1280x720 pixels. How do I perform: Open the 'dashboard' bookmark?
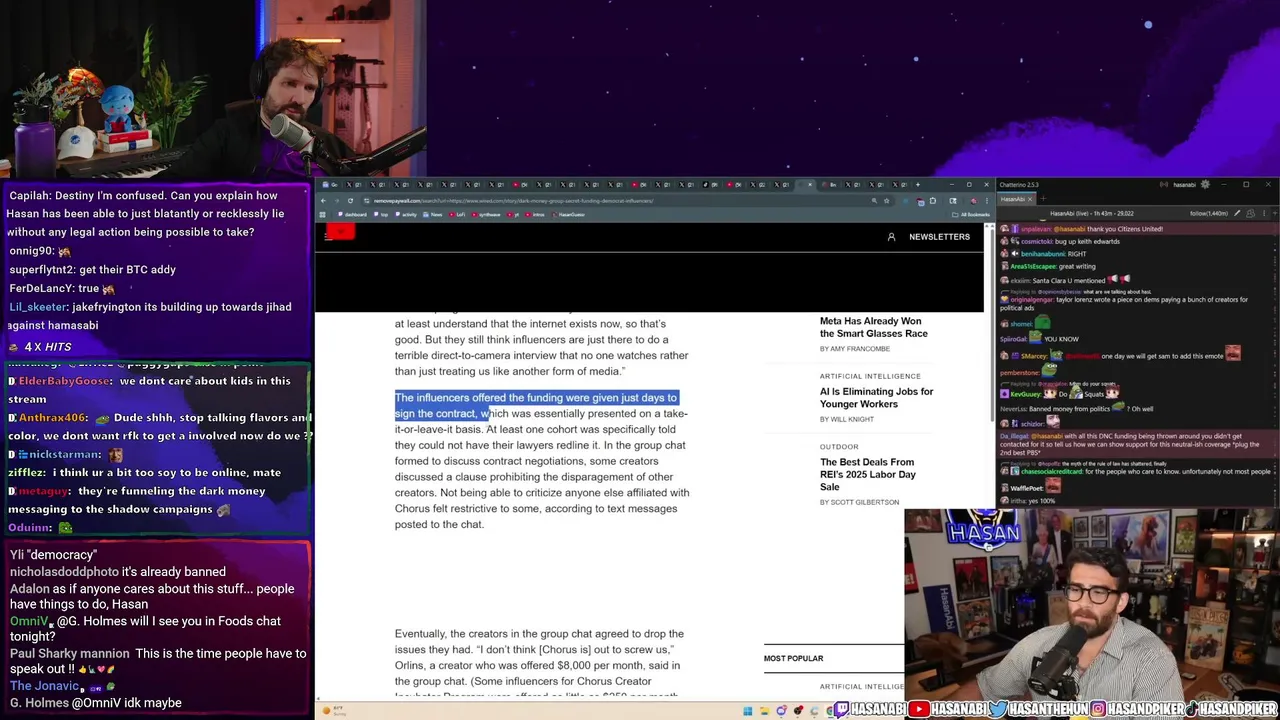click(352, 215)
